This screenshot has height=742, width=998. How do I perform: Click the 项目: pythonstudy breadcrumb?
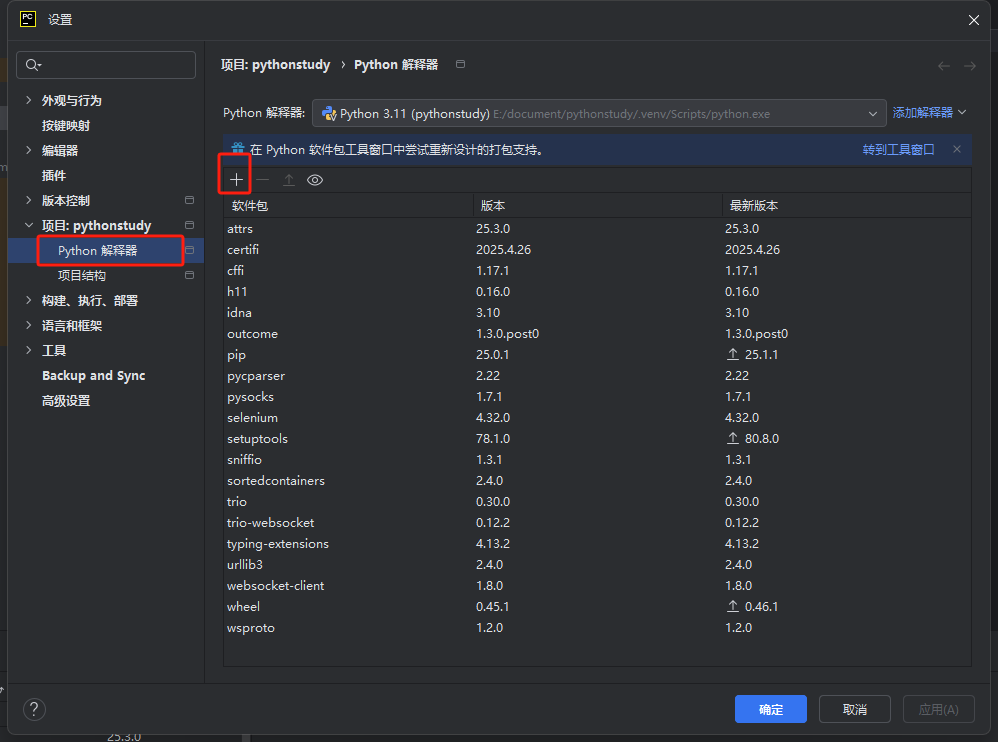point(276,65)
